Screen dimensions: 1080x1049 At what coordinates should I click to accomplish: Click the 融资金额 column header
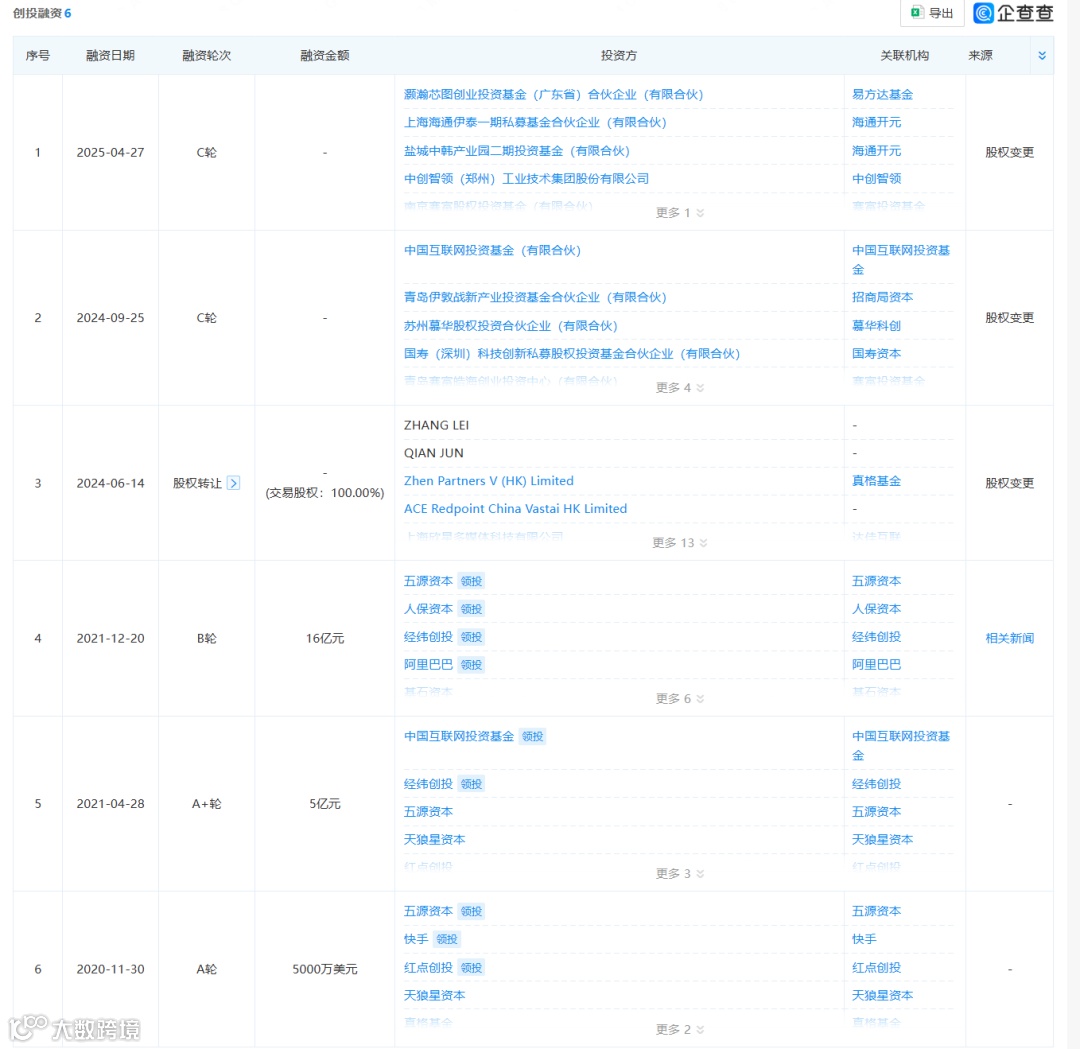click(324, 56)
